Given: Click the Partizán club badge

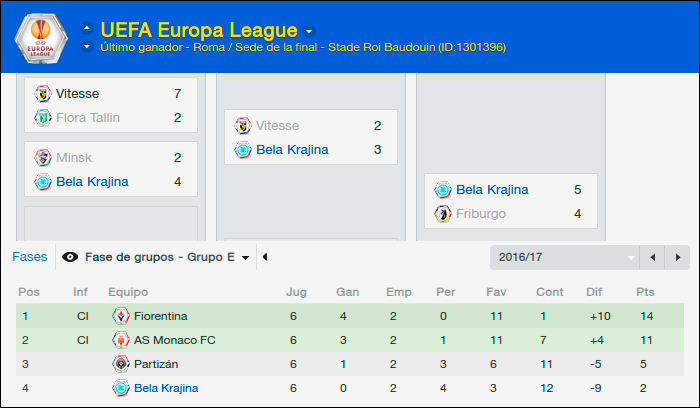Looking at the screenshot, I should click(121, 364).
